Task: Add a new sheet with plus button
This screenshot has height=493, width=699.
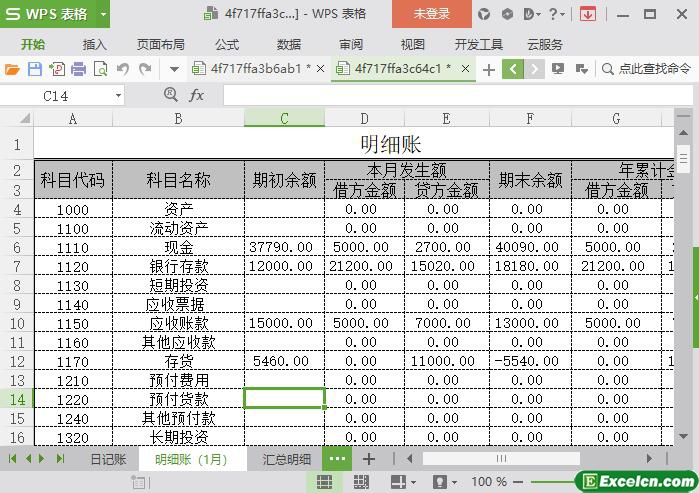Action: pyautogui.click(x=369, y=459)
